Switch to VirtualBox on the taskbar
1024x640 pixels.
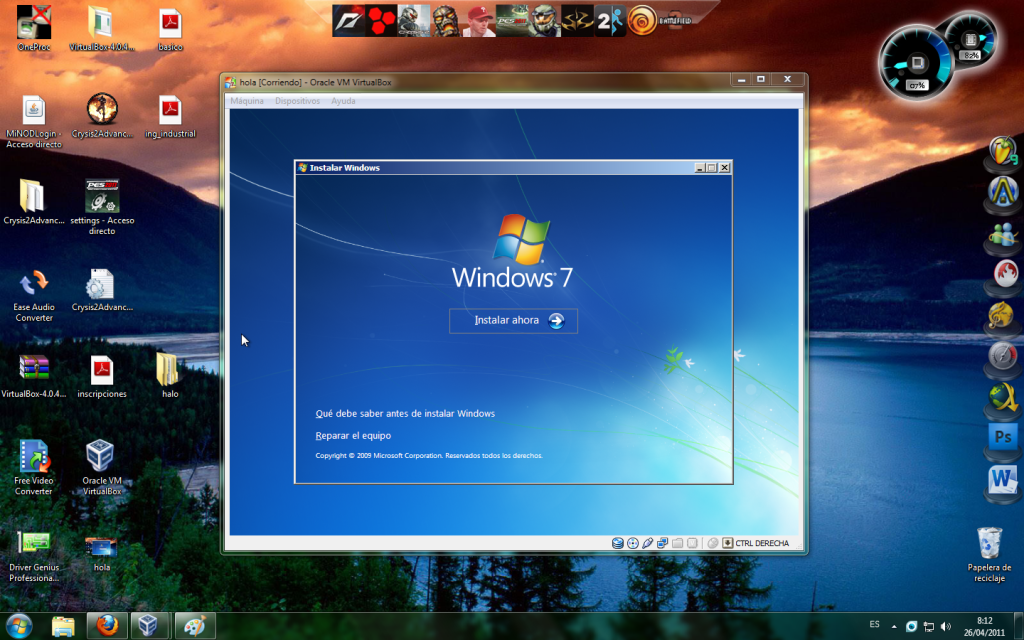click(x=150, y=626)
